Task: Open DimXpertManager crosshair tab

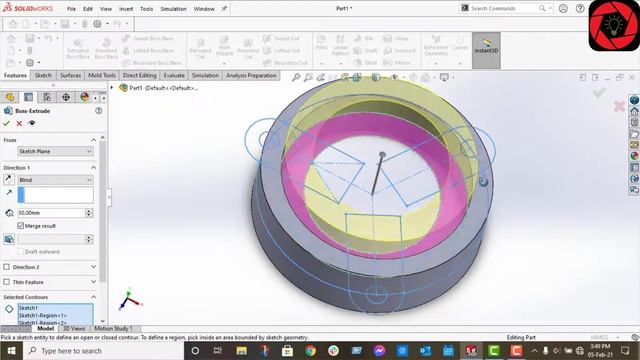Action: point(66,97)
